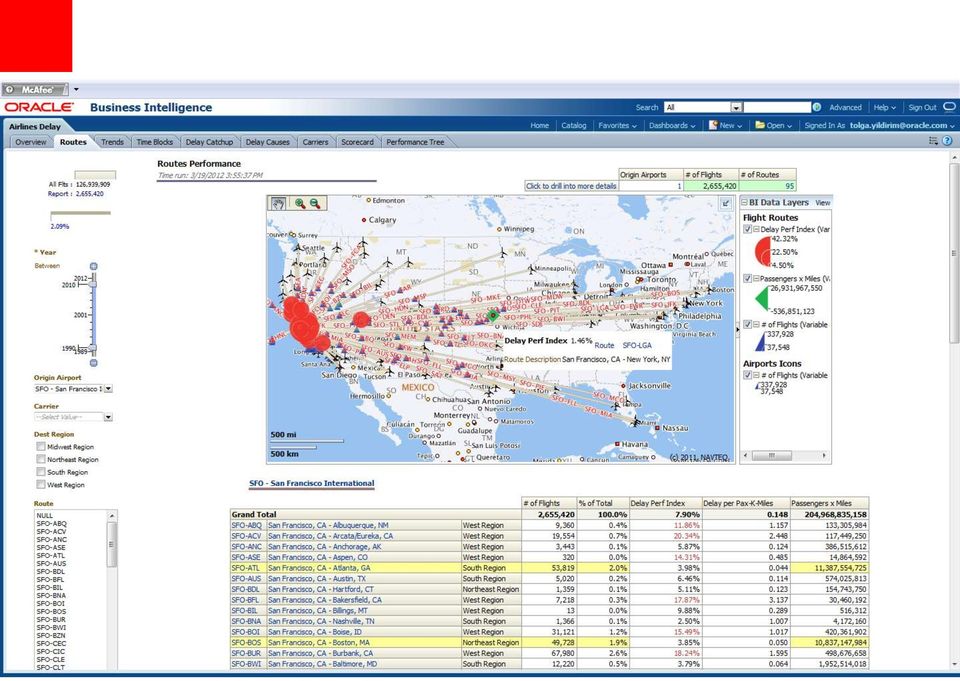This screenshot has height=681, width=960.
Task: Click the Oracle logo
Action: 39,107
